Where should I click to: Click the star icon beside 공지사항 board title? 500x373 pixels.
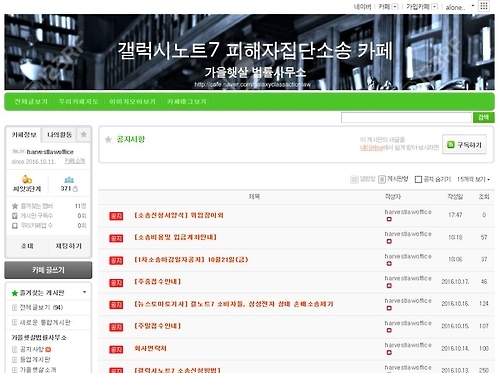[108, 140]
